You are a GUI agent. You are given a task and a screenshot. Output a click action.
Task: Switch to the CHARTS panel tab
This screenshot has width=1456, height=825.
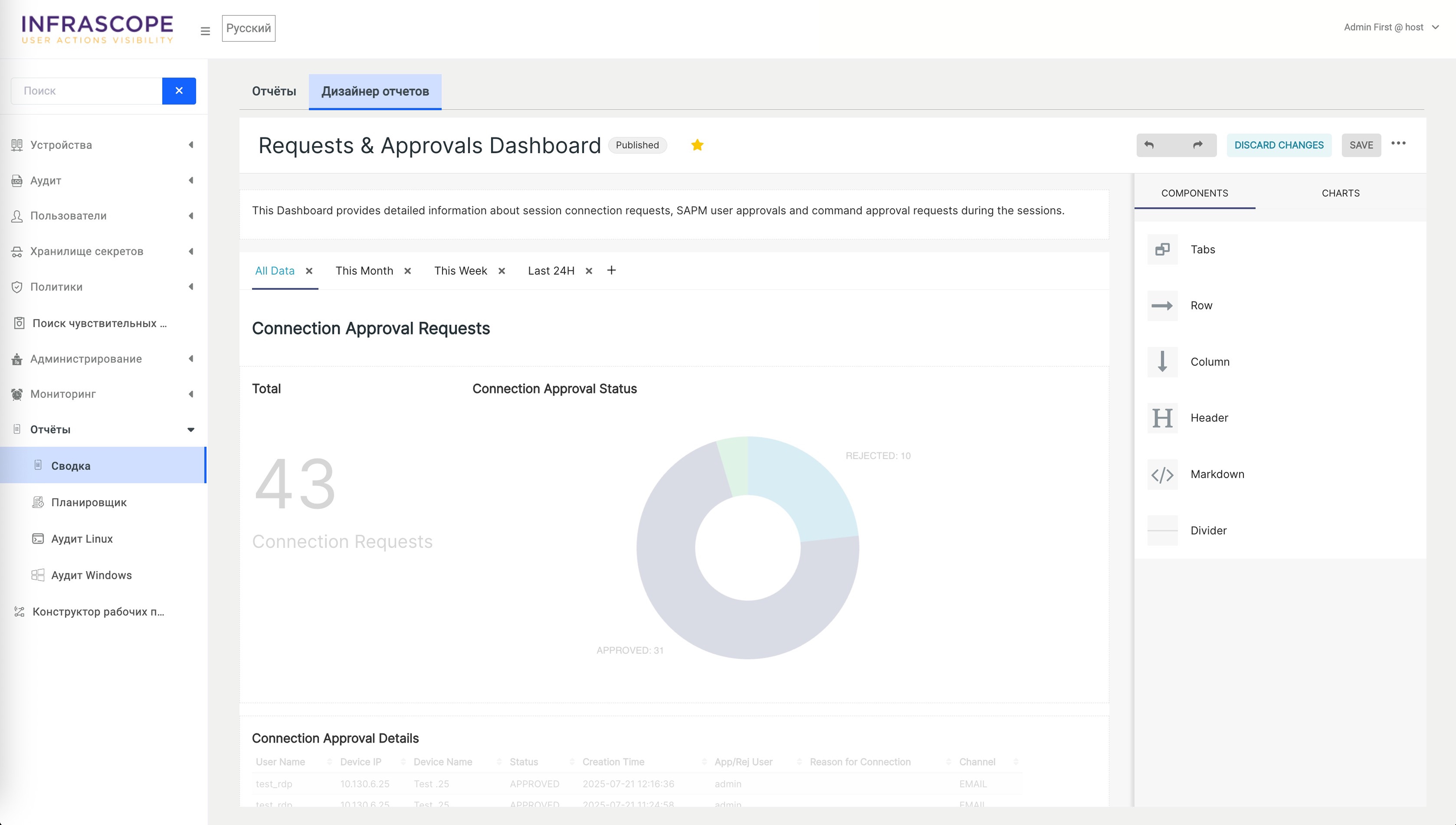tap(1340, 193)
